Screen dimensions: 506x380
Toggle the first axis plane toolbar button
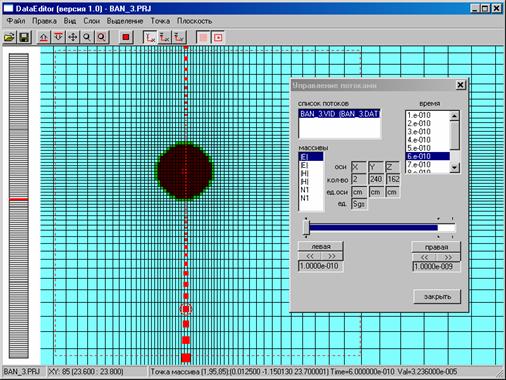(x=150, y=37)
